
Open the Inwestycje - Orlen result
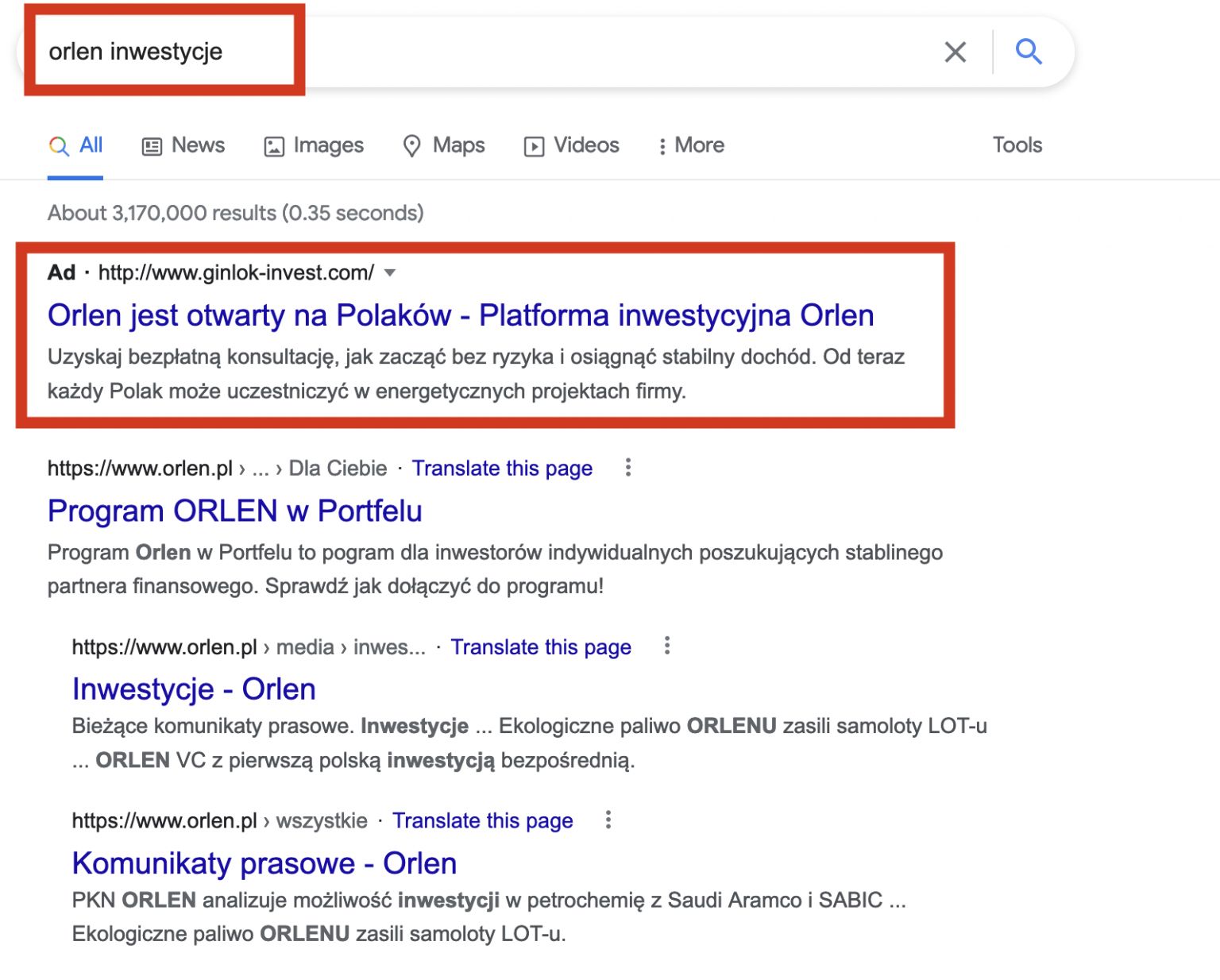tap(194, 689)
